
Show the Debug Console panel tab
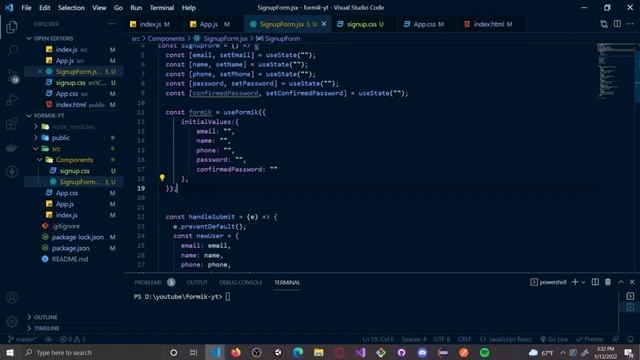[x=240, y=282]
